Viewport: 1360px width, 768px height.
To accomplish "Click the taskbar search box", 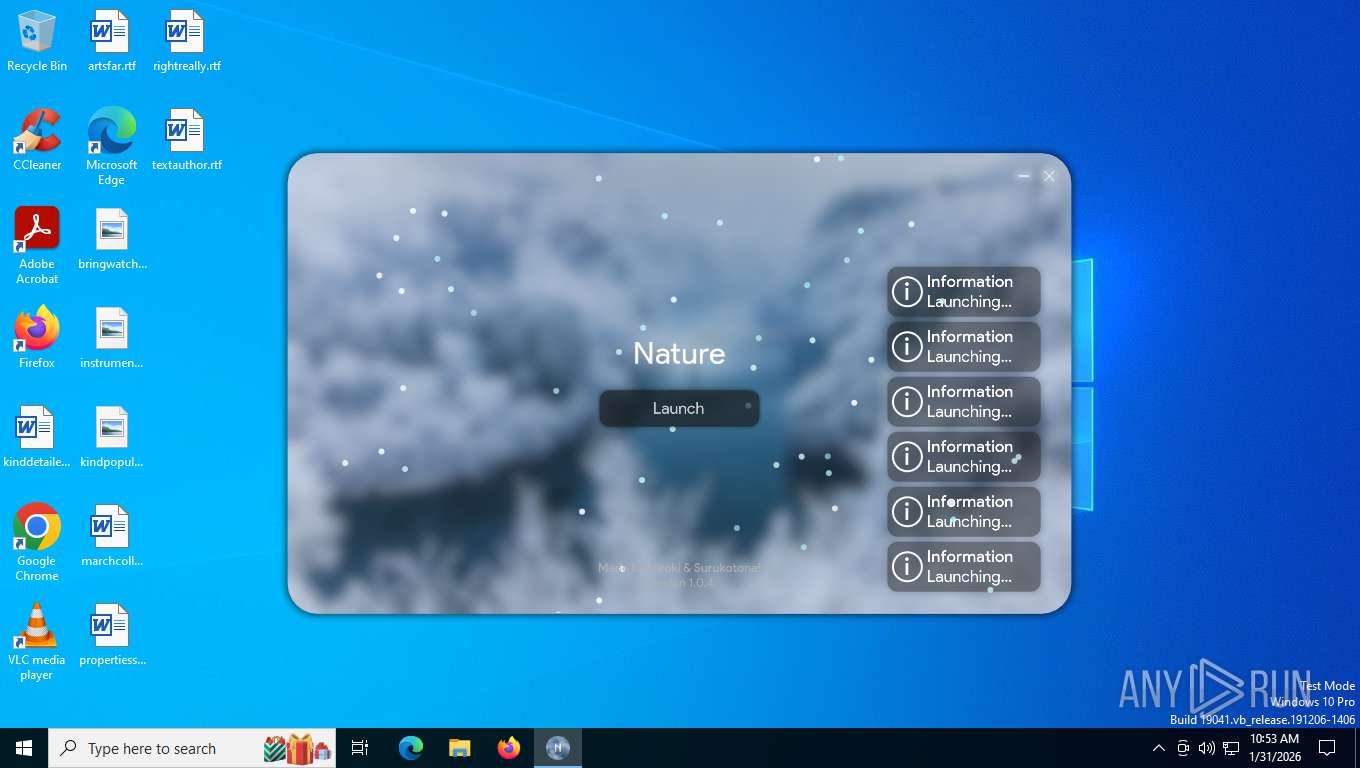I will [x=192, y=748].
